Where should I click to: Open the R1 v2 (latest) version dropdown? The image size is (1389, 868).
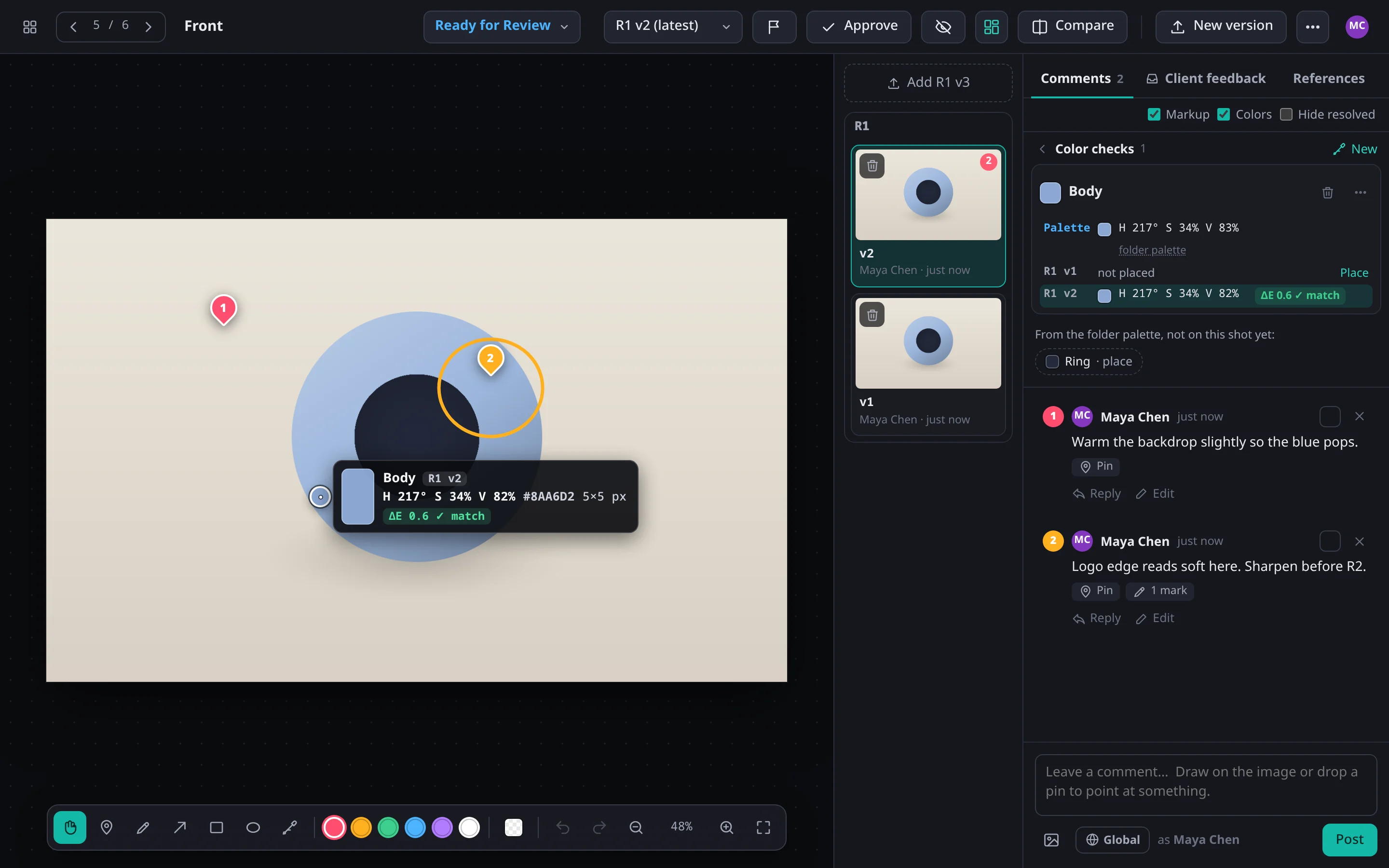673,27
